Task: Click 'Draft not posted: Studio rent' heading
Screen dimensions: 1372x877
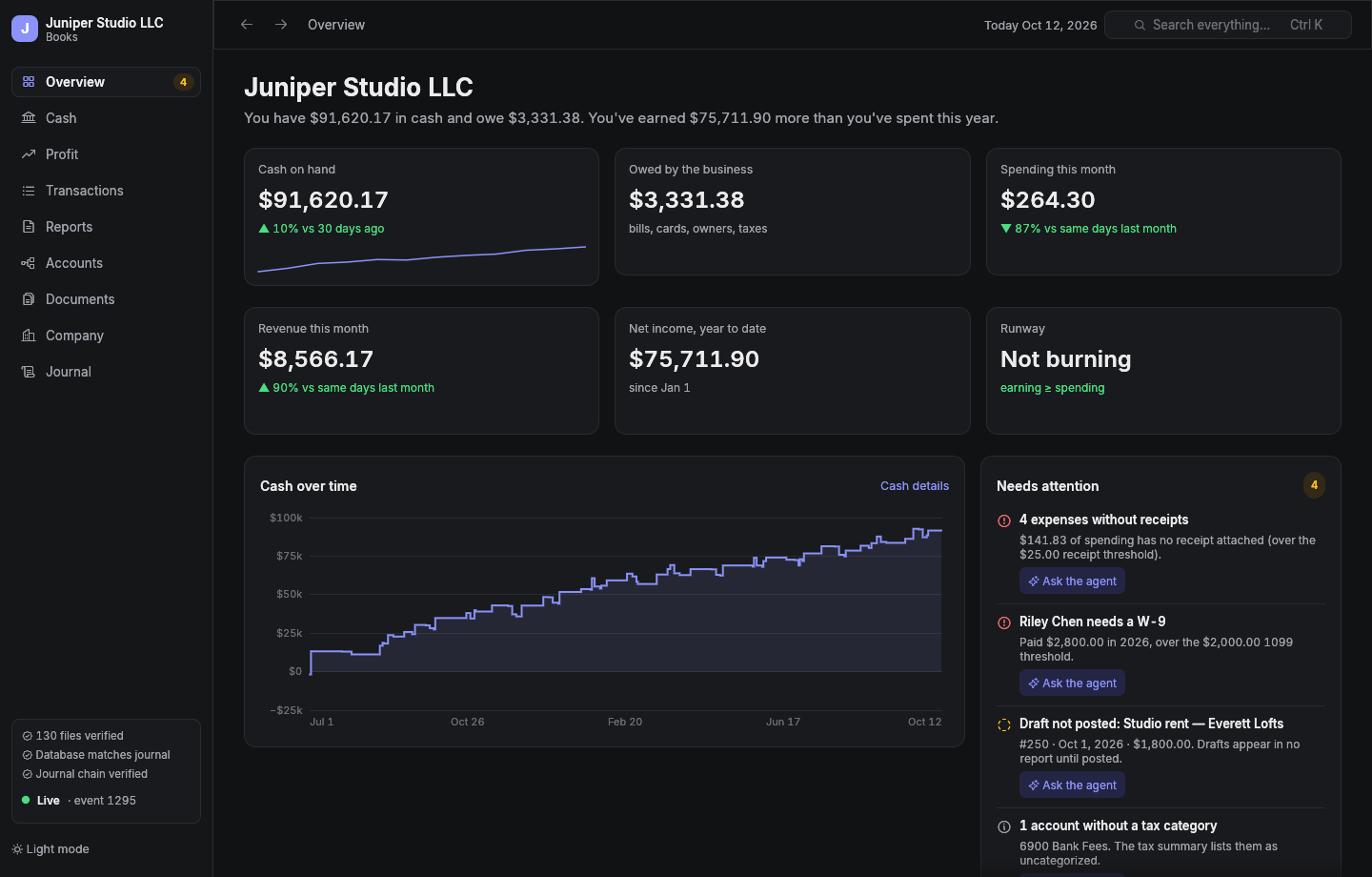Action: click(1151, 724)
